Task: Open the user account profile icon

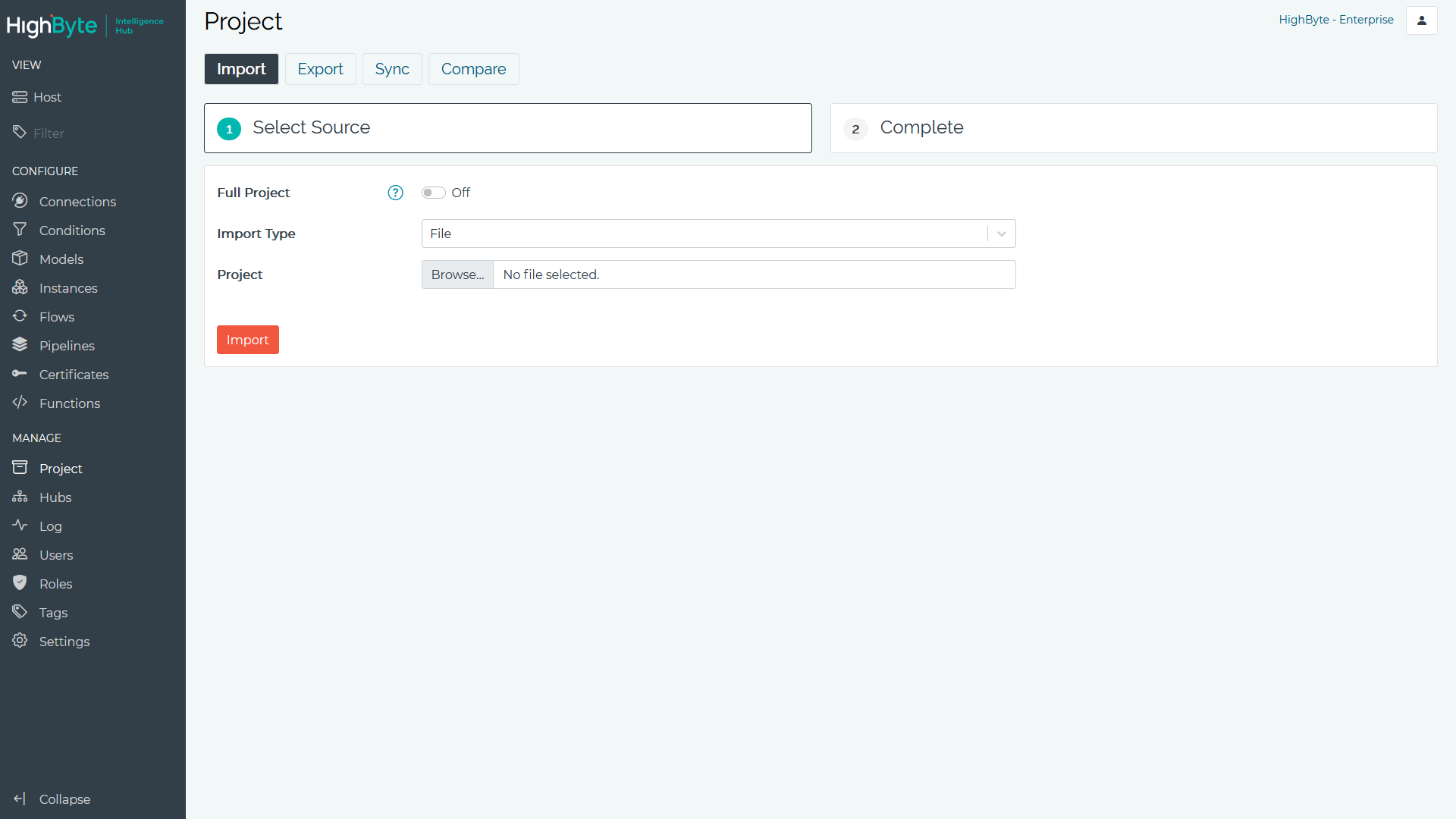Action: tap(1422, 20)
